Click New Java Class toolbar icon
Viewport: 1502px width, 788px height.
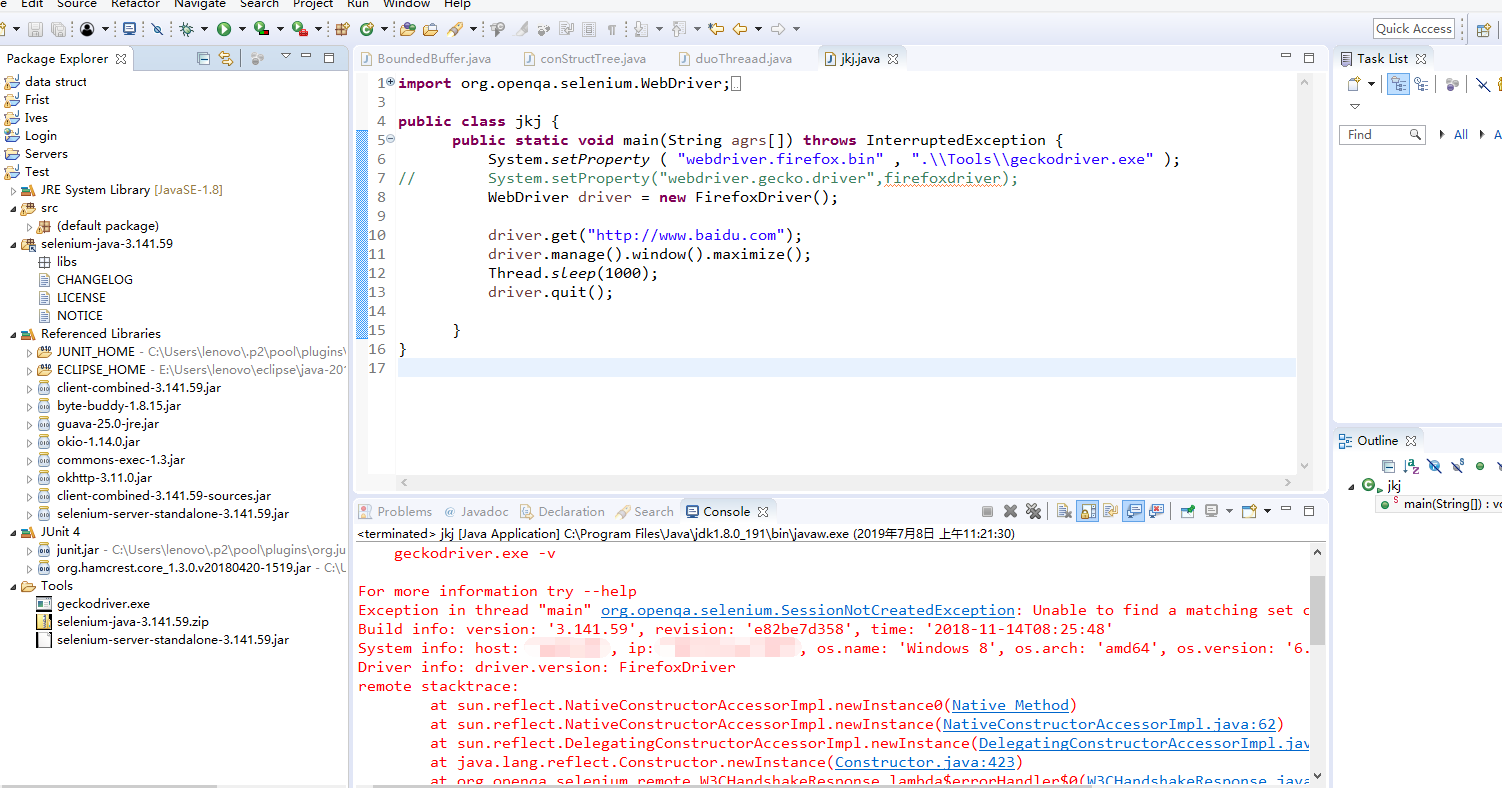366,29
